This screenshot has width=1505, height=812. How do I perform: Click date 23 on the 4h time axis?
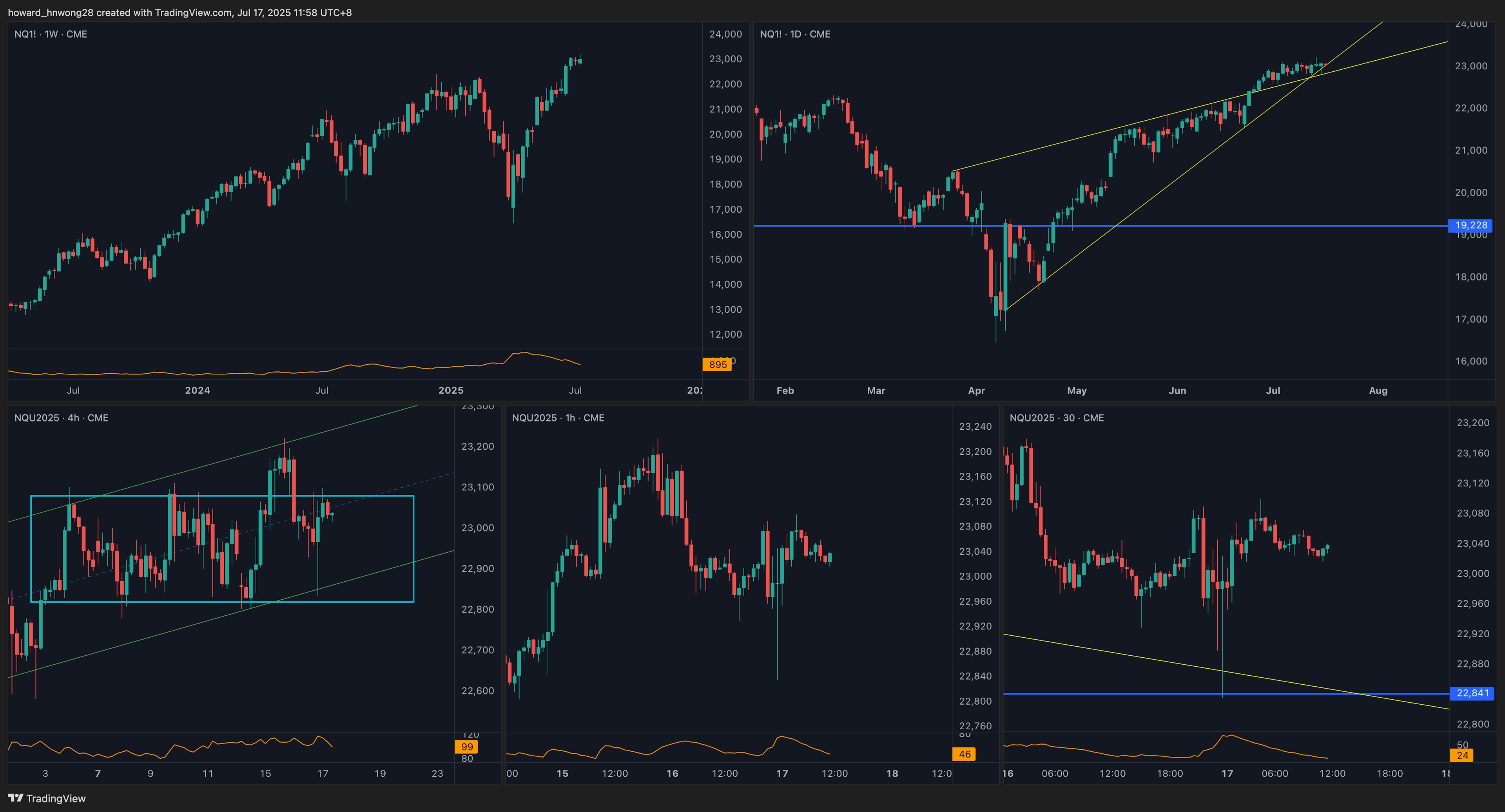click(x=438, y=774)
